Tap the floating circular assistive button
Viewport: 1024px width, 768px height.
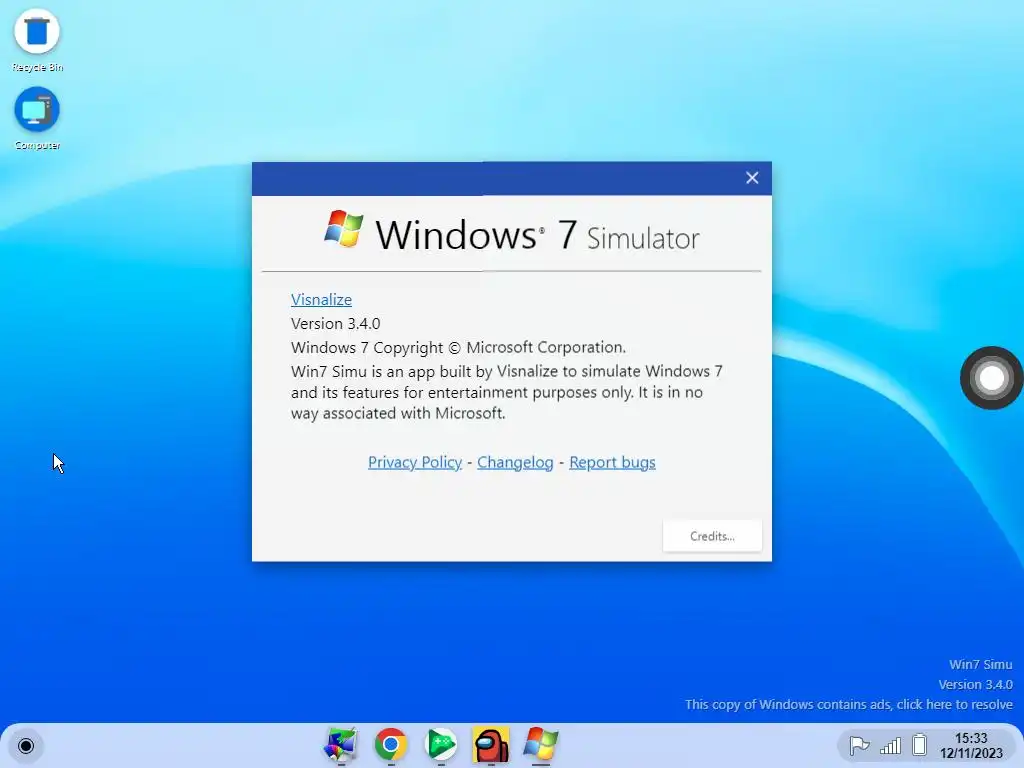coord(991,378)
